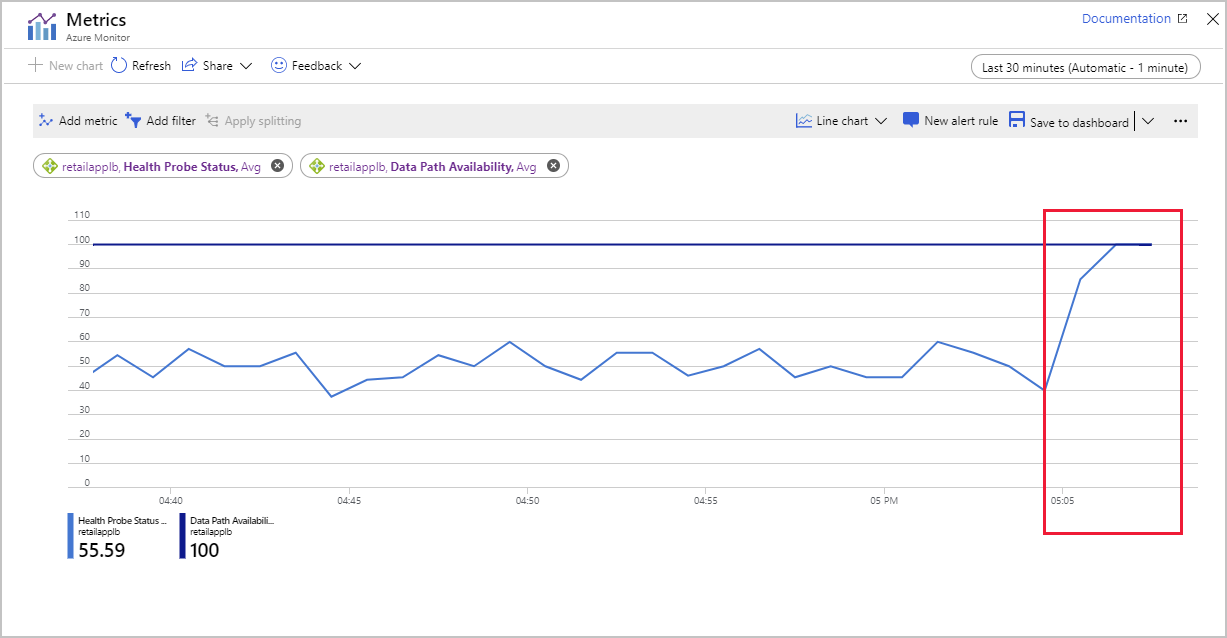Open the Line chart type dropdown
The height and width of the screenshot is (638, 1227).
[842, 121]
